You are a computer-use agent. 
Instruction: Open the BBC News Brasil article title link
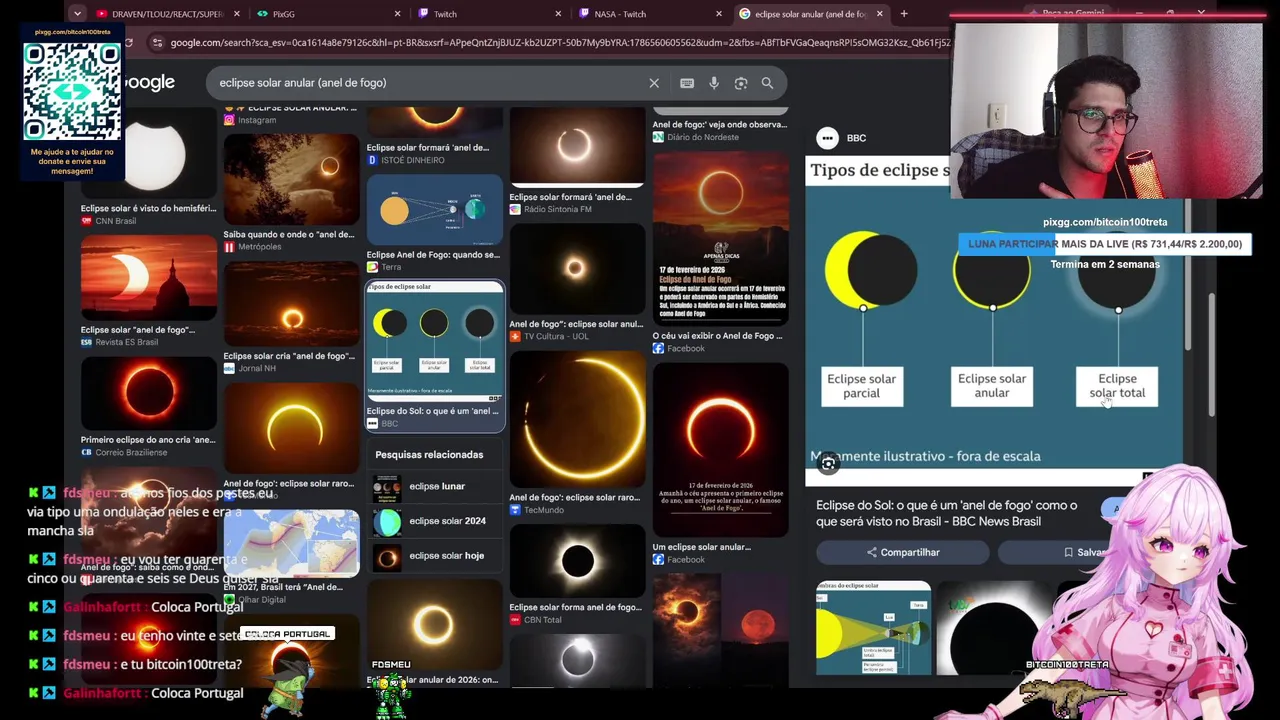point(946,513)
